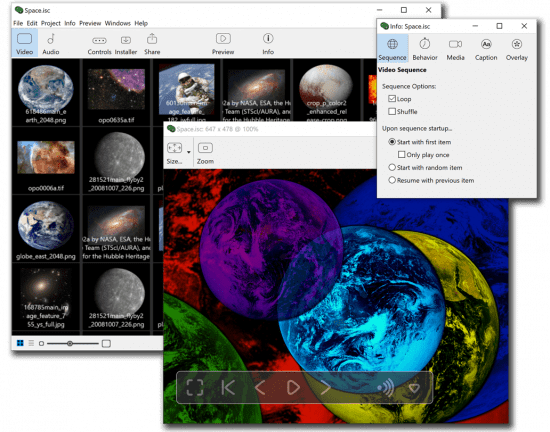This screenshot has height=432, width=550.
Task: Select the earth_2048.png thumbnail
Action: [x=46, y=93]
